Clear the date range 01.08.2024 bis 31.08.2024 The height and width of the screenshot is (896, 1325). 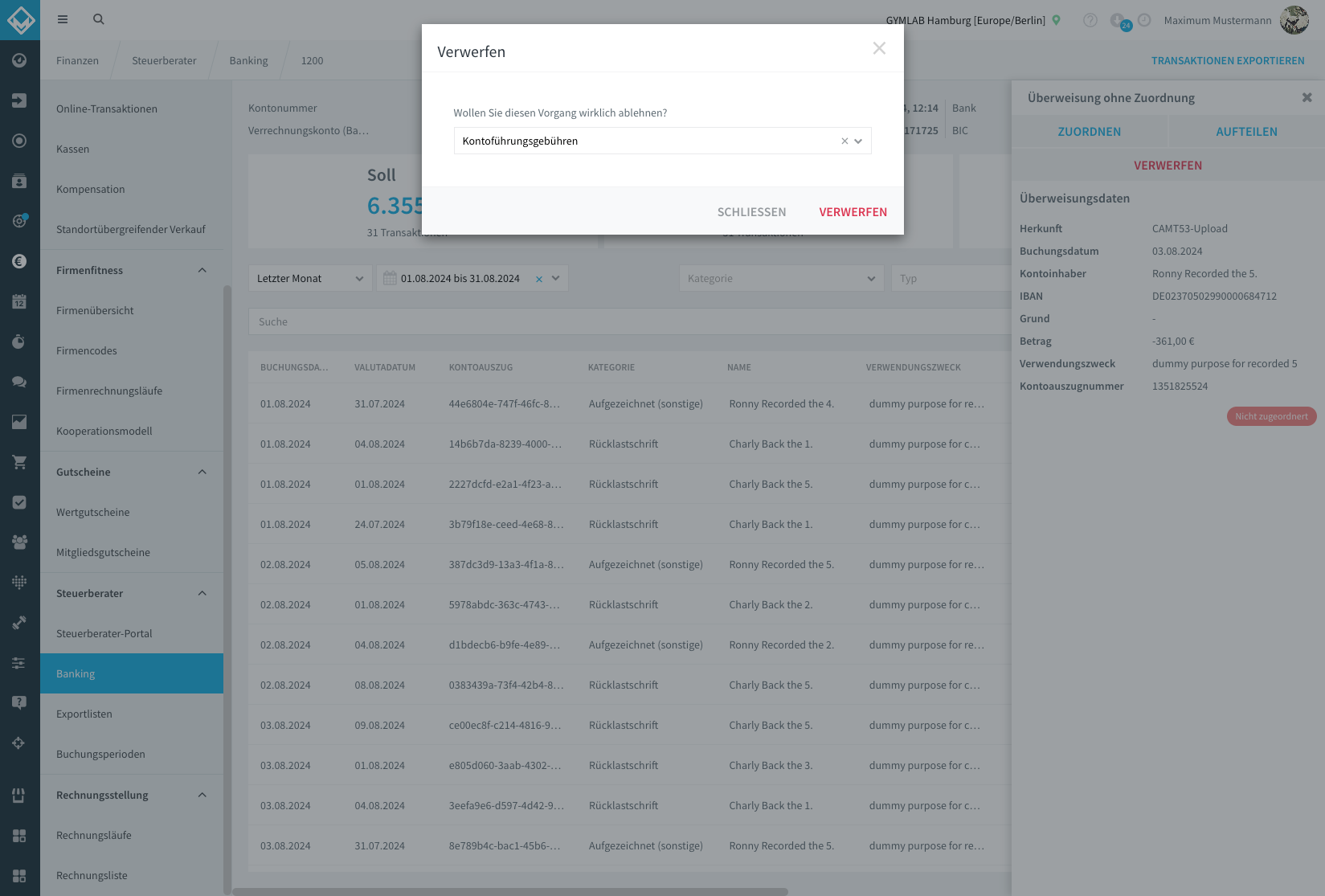click(539, 279)
